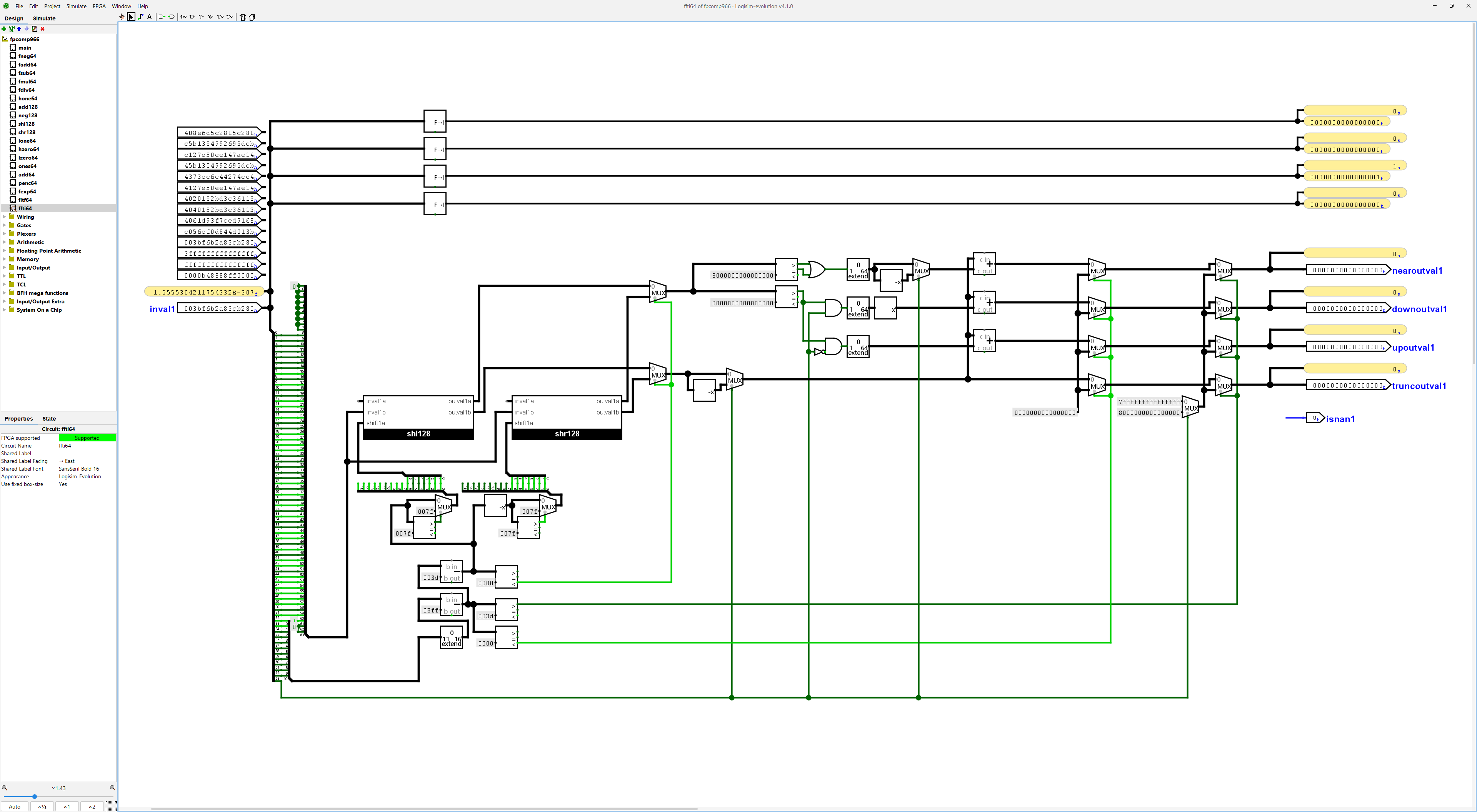Set zoom to ×½
The image size is (1477, 812).
point(42,806)
